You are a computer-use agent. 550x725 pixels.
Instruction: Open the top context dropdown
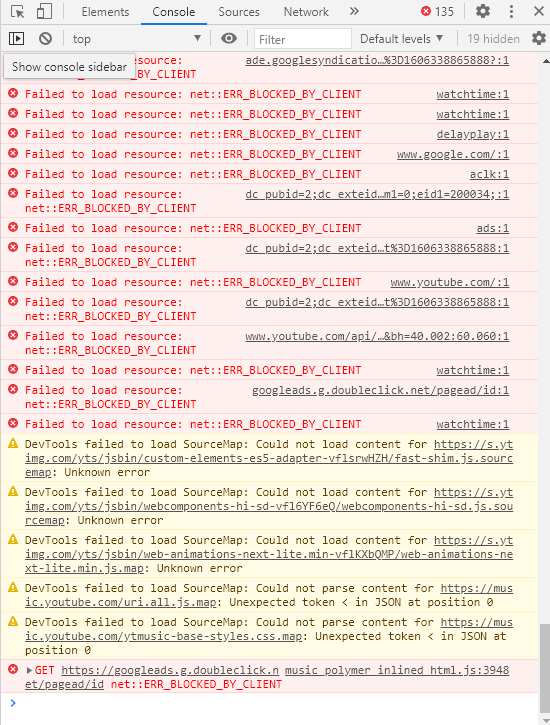[x=137, y=39]
